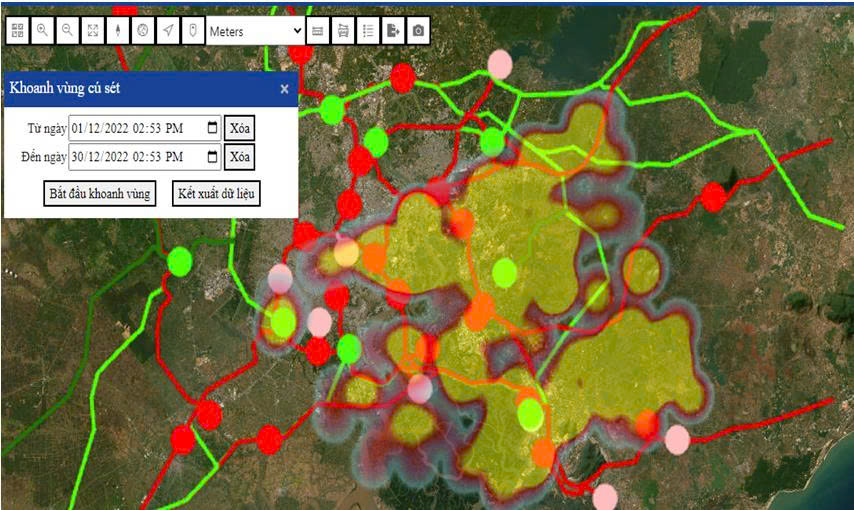The image size is (854, 510).
Task: Click the grid layout icon in the toolbar
Action: tap(18, 31)
